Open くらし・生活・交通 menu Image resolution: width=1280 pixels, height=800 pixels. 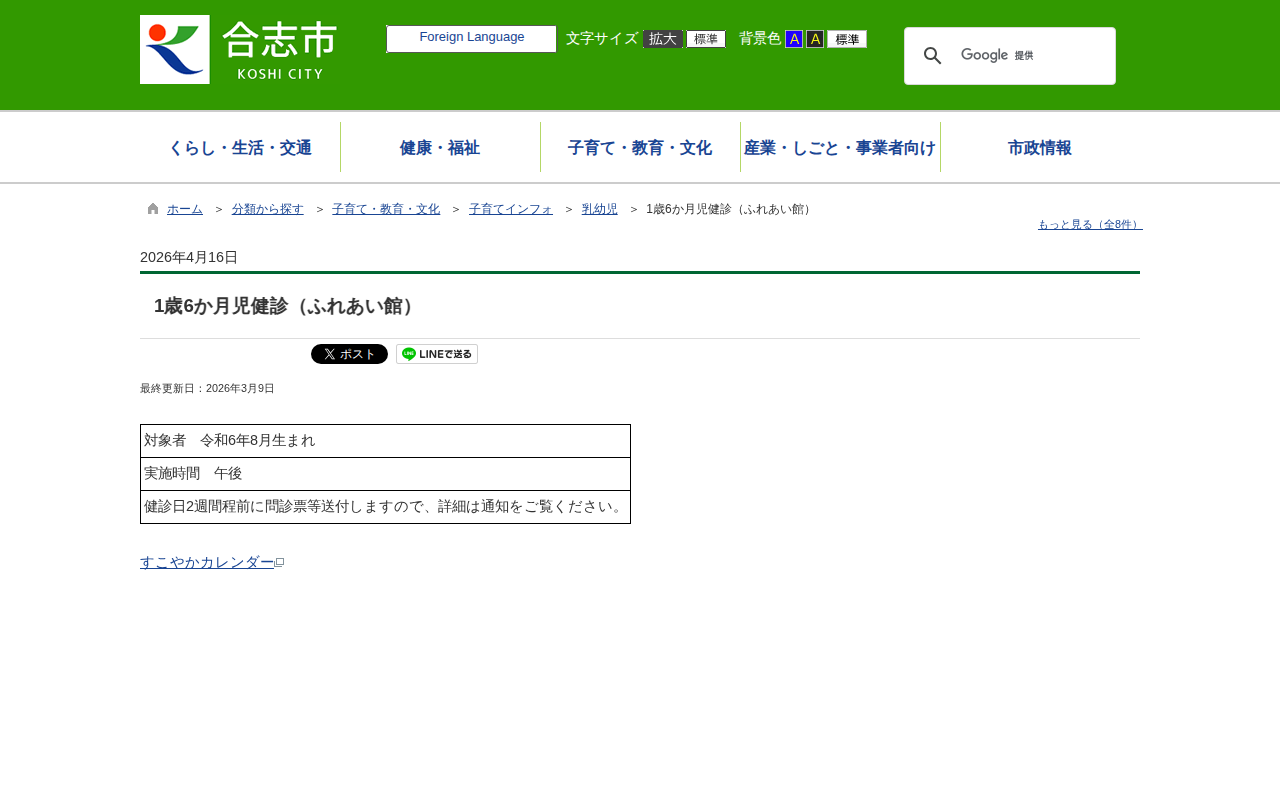pos(240,148)
